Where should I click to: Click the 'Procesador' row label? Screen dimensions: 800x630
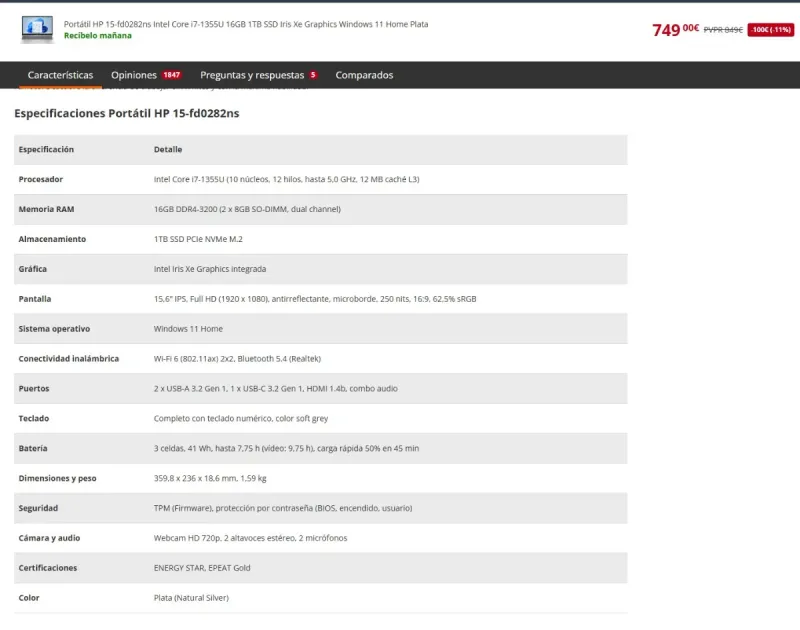(41, 179)
